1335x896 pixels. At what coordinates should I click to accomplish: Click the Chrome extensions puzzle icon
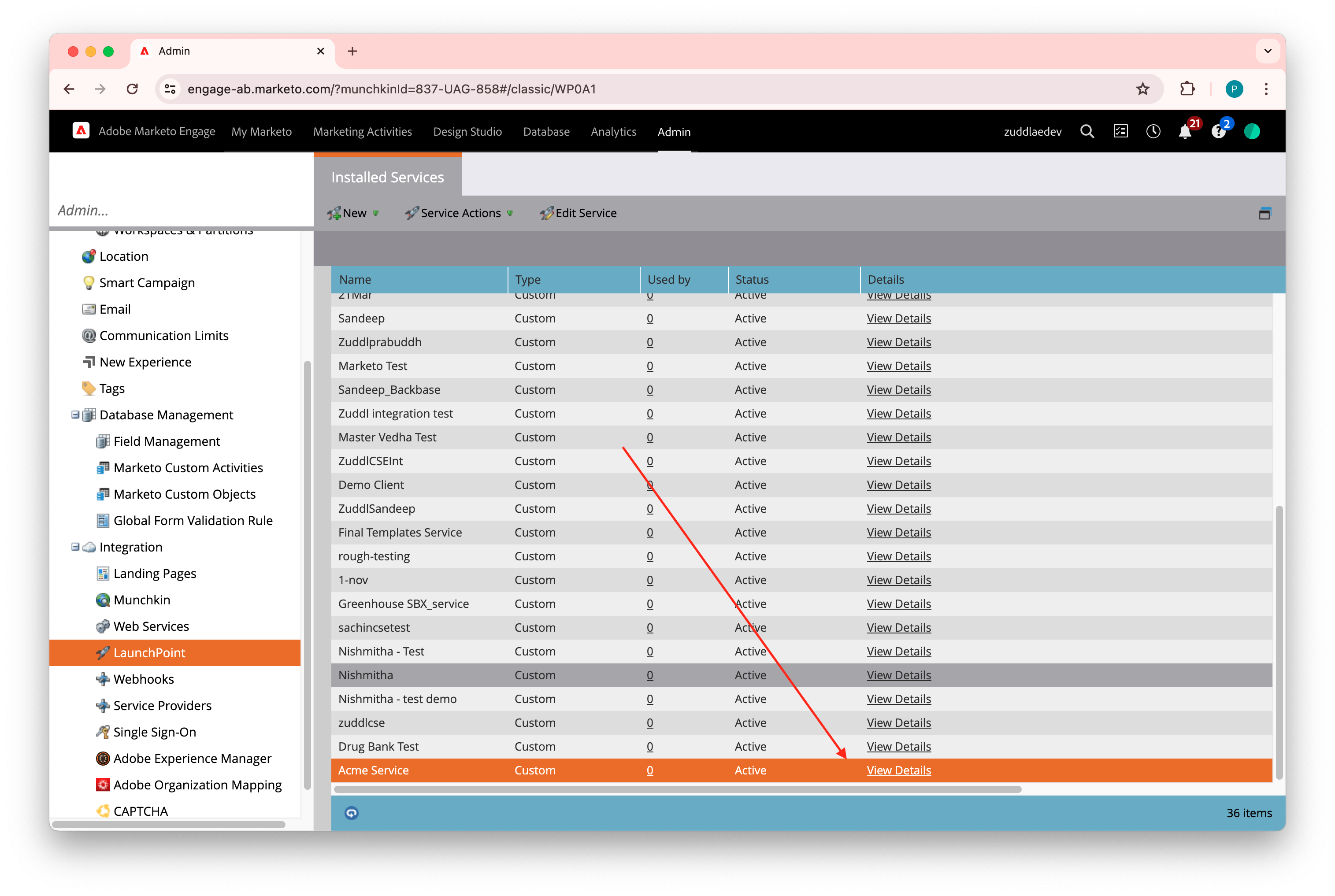point(1187,89)
